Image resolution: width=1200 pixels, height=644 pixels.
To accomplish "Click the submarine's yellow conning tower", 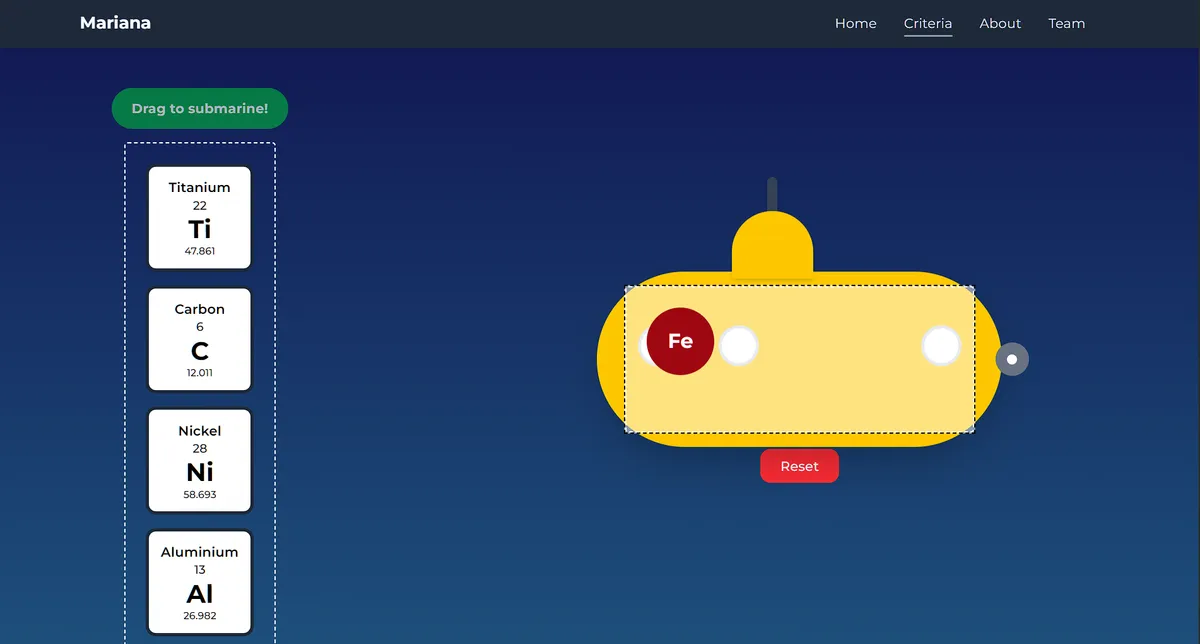I will tap(771, 244).
